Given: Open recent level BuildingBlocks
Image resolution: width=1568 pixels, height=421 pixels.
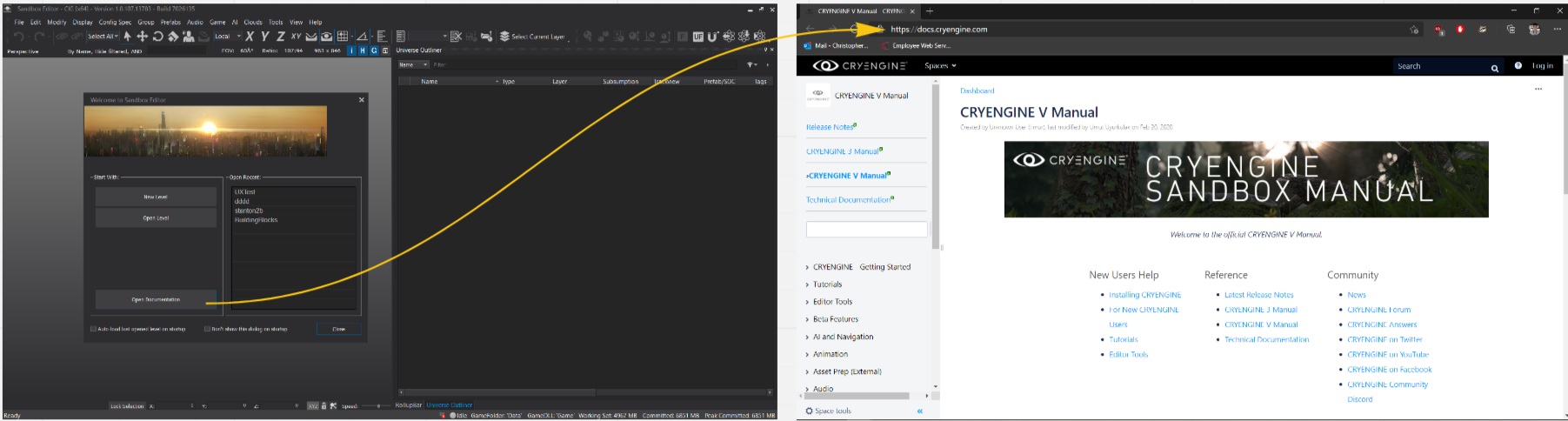Looking at the screenshot, I should tap(256, 220).
